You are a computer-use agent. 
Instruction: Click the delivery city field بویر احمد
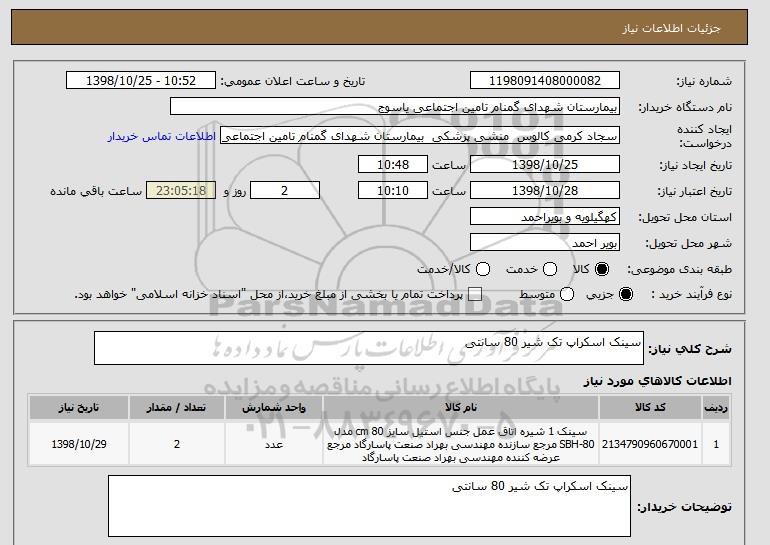click(x=546, y=242)
